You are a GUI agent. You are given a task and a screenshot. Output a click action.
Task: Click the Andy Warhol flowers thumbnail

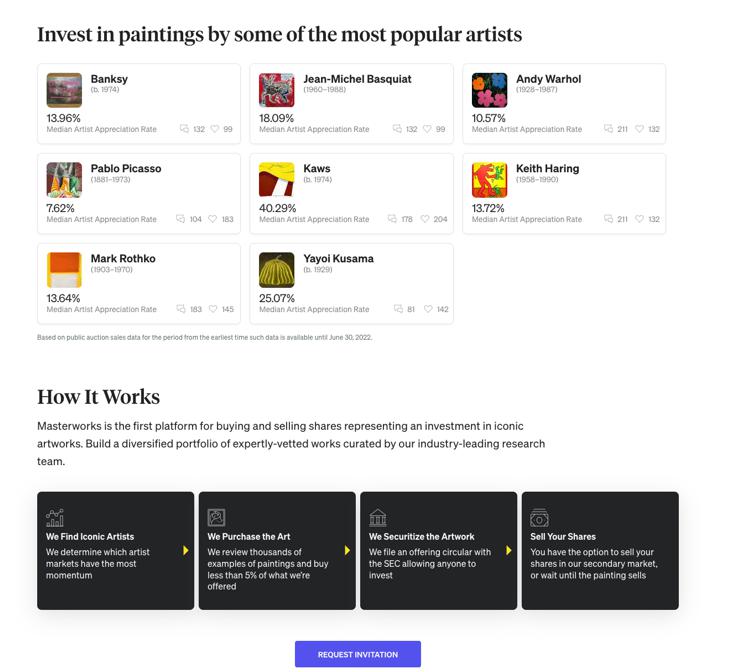tap(490, 90)
